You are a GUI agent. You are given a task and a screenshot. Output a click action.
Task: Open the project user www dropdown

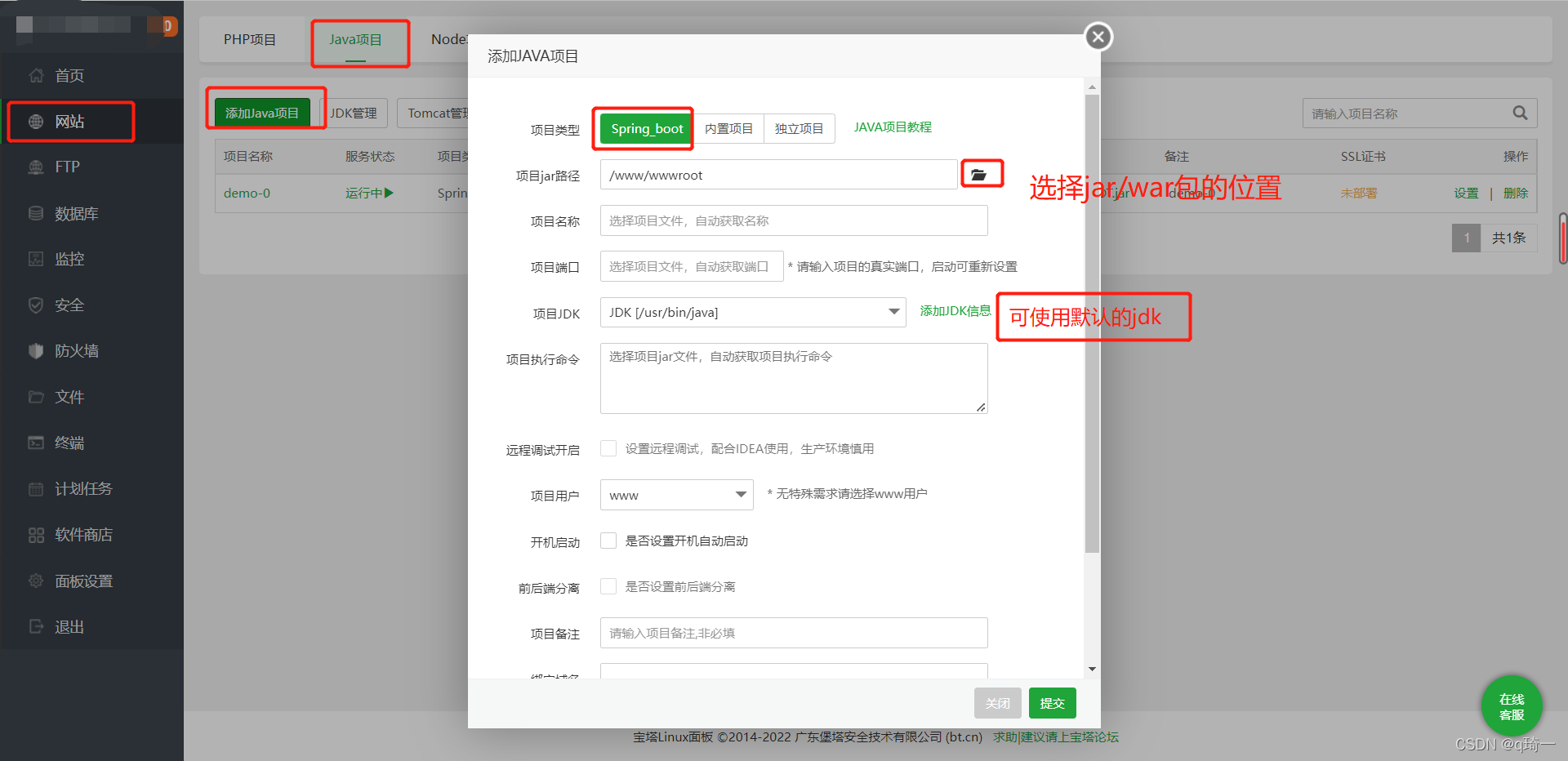(676, 495)
